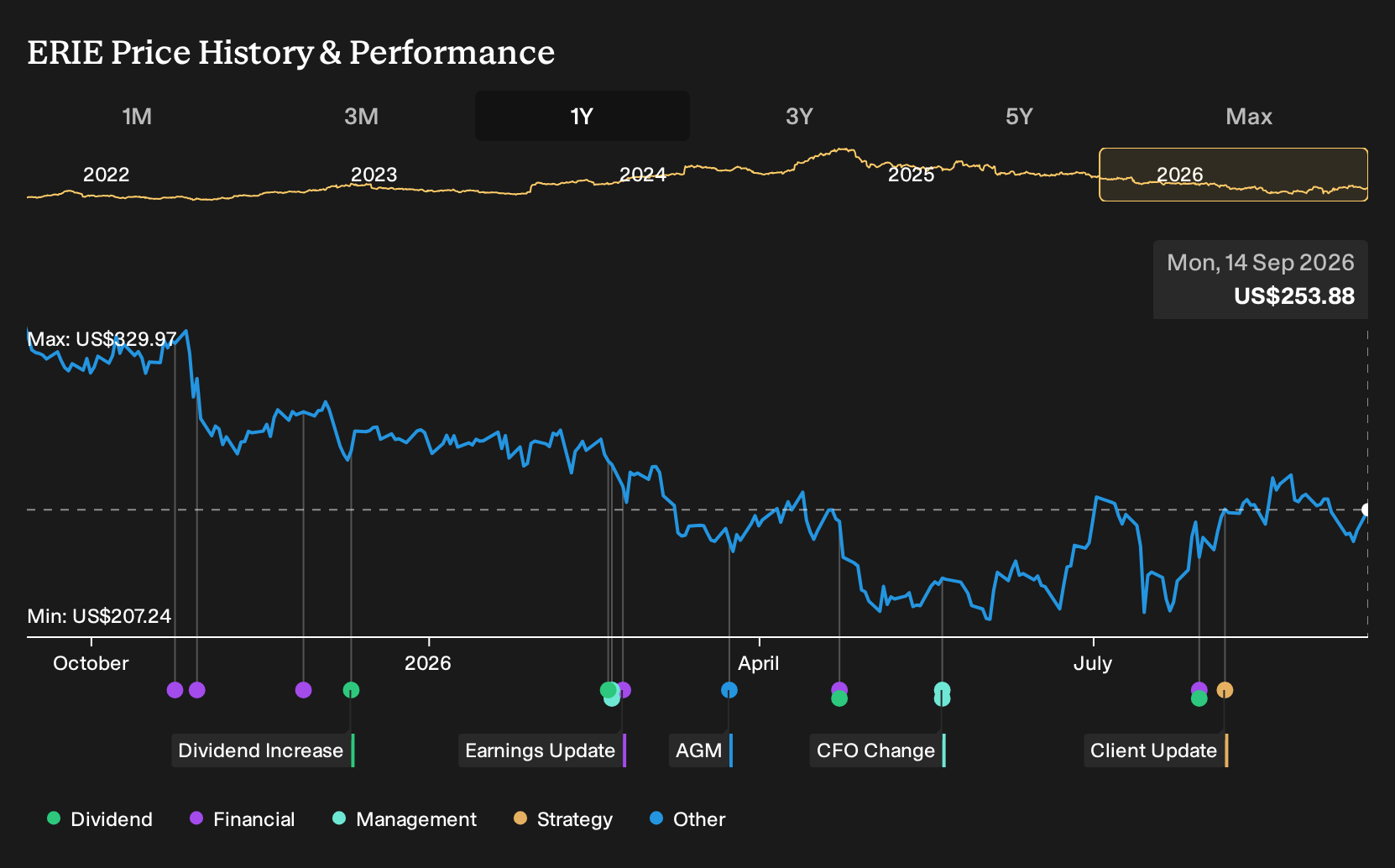Screen dimensions: 1395x868
Task: Switch to the 3Y time range
Action: [x=799, y=117]
